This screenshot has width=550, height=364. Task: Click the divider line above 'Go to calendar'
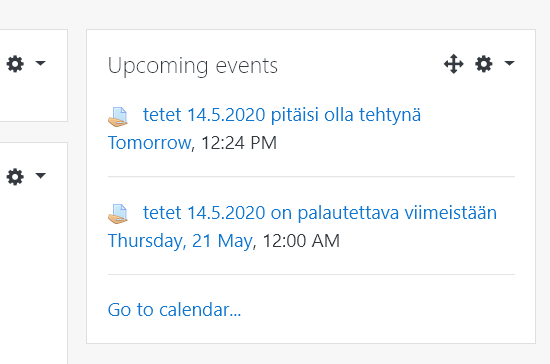(x=311, y=275)
